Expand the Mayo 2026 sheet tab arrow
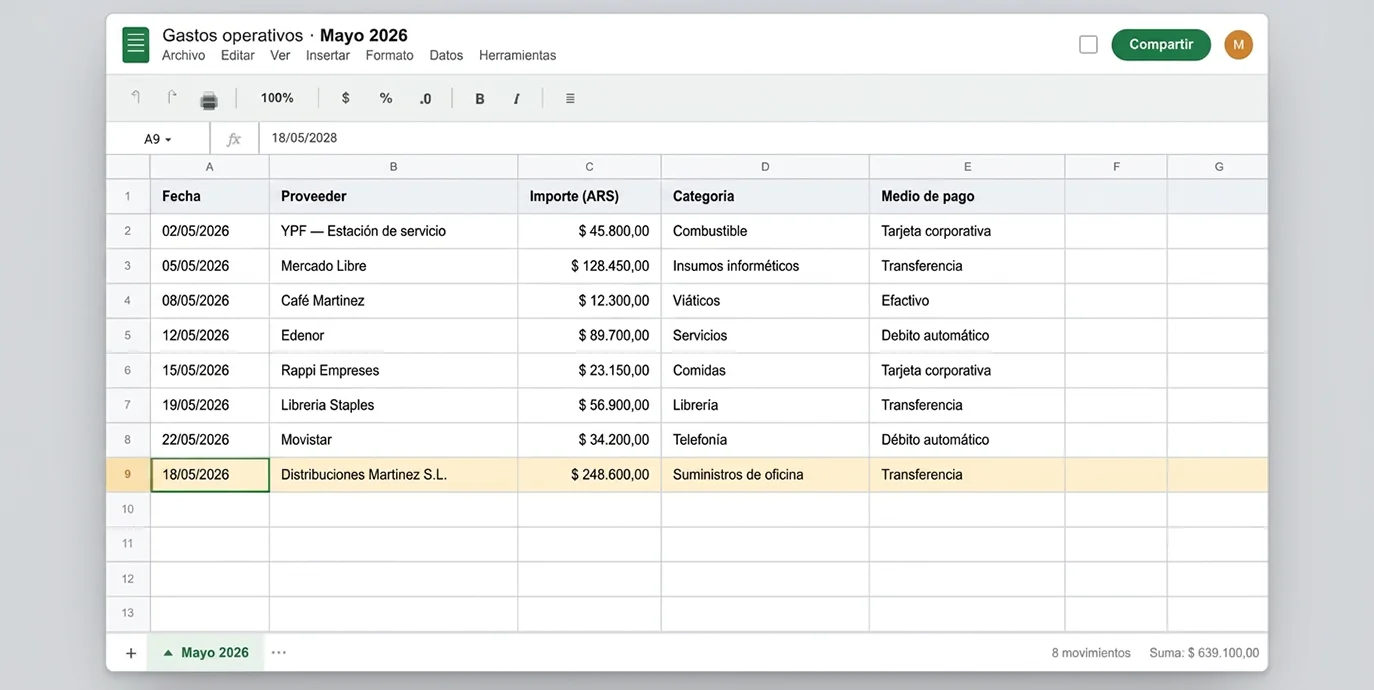 point(168,653)
